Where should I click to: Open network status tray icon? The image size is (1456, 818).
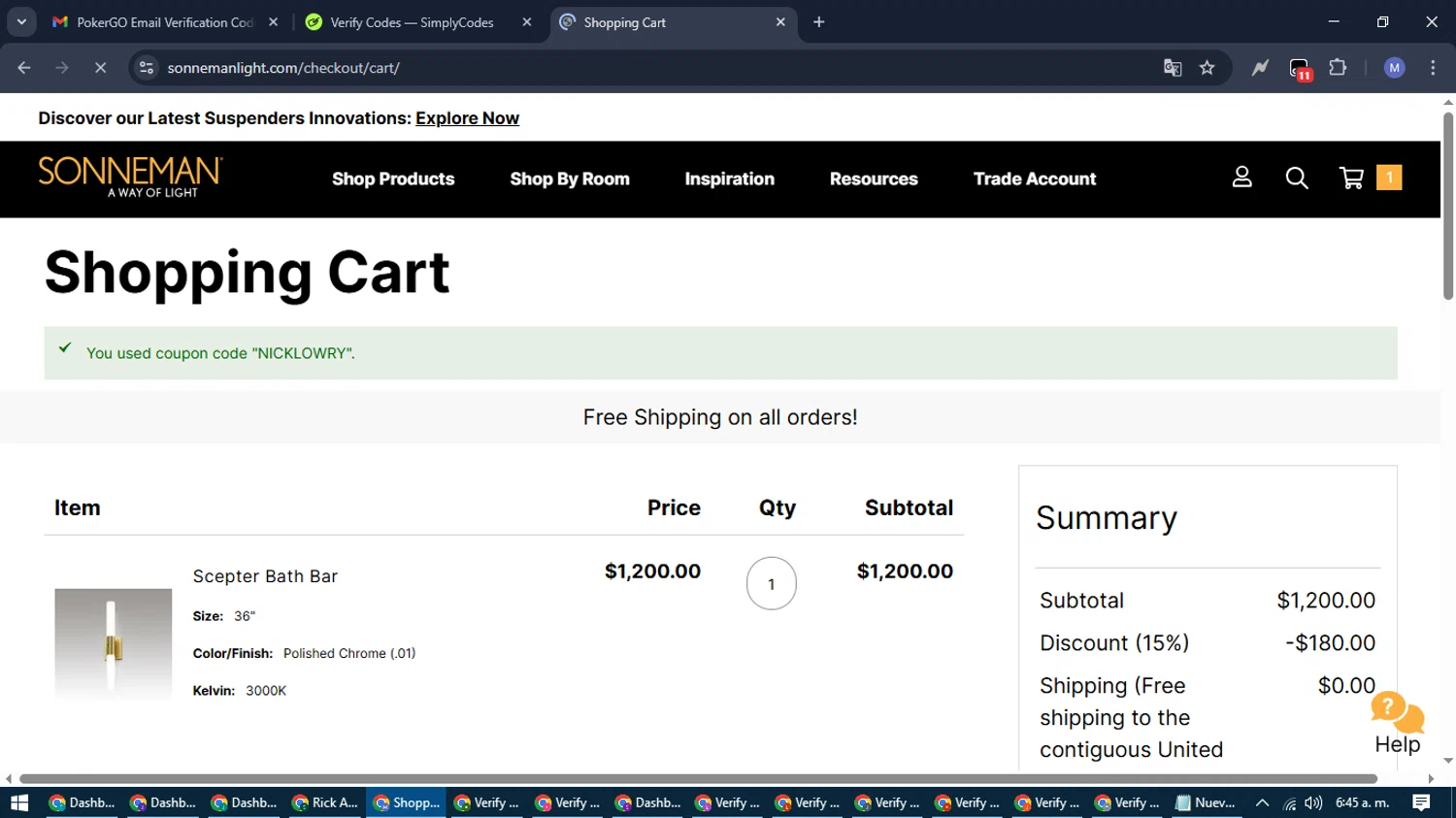[x=1289, y=802]
